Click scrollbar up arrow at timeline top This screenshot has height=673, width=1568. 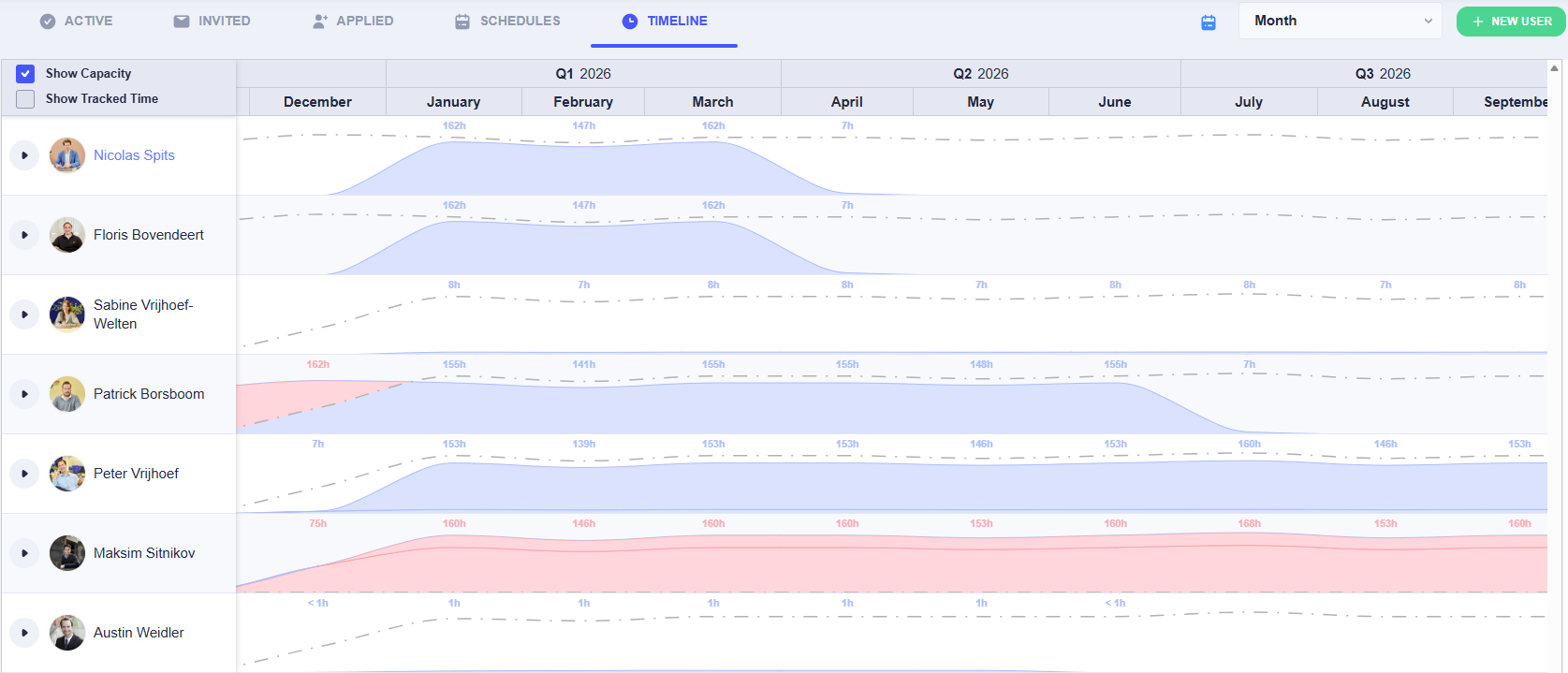1554,68
